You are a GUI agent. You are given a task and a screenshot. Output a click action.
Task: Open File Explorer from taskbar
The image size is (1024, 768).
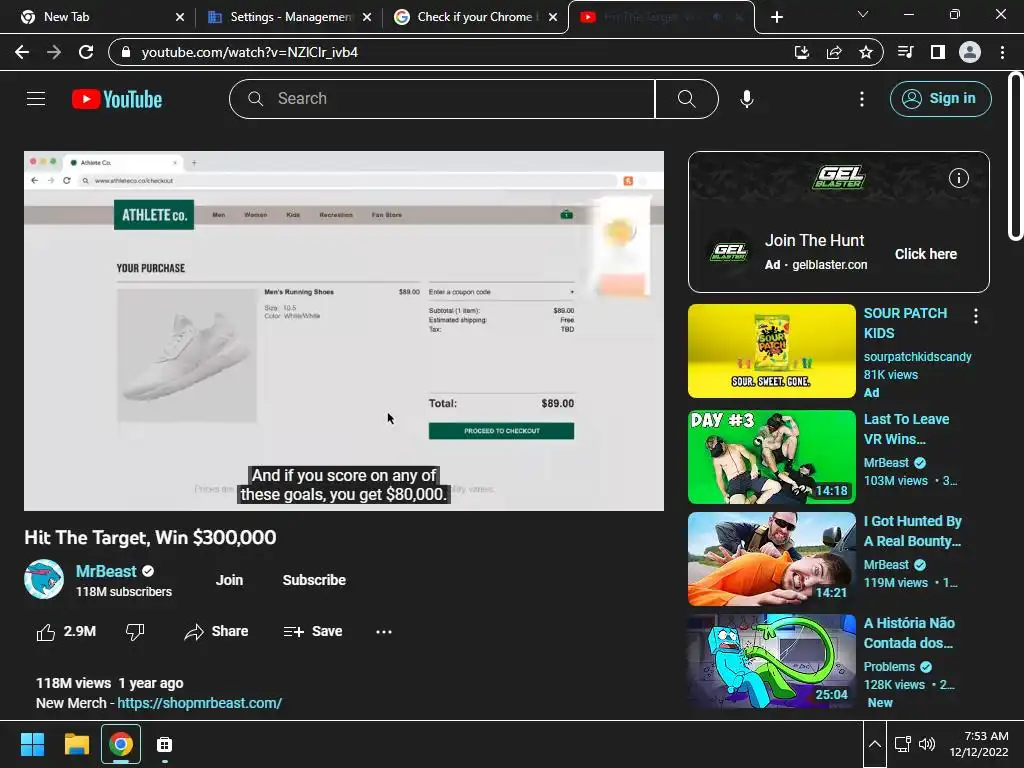coord(76,744)
